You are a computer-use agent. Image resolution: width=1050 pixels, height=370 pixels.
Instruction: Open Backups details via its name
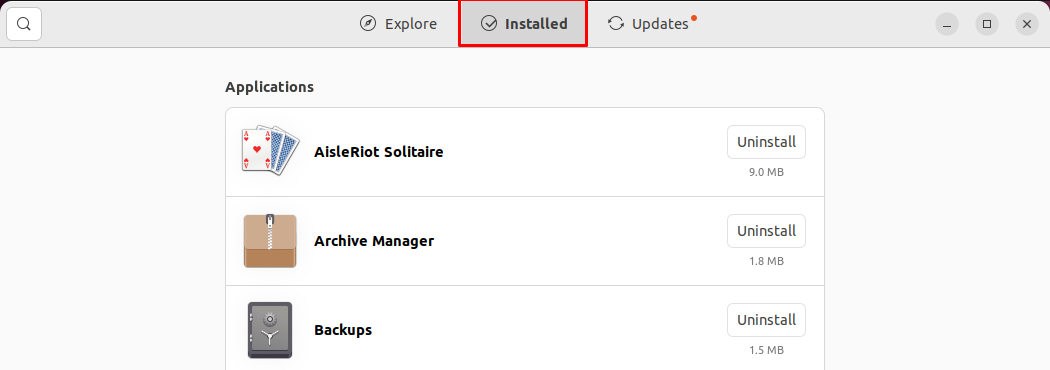click(343, 330)
